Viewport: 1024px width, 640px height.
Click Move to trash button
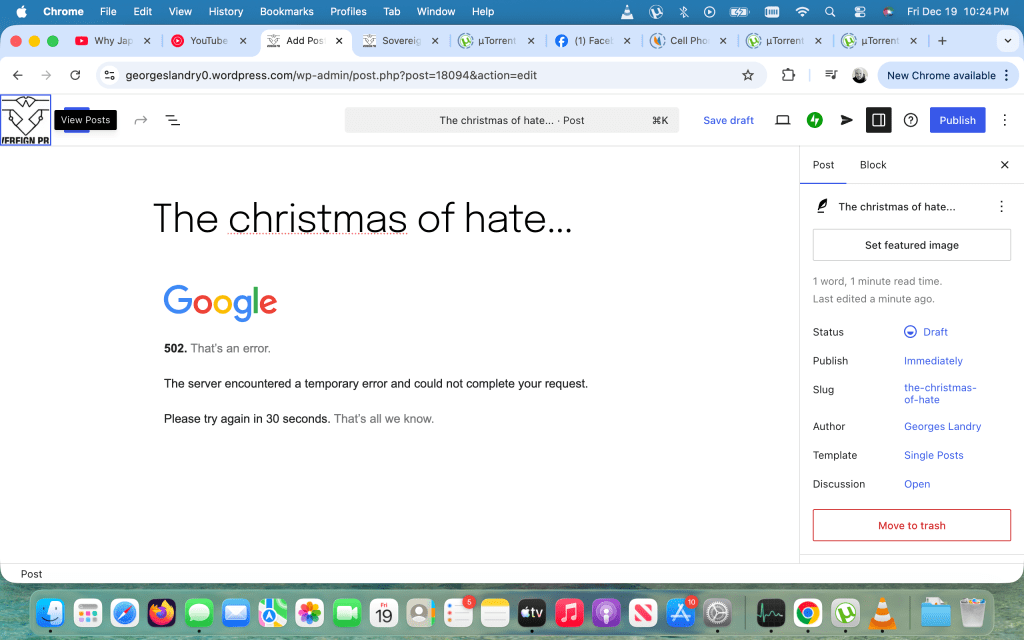(911, 525)
